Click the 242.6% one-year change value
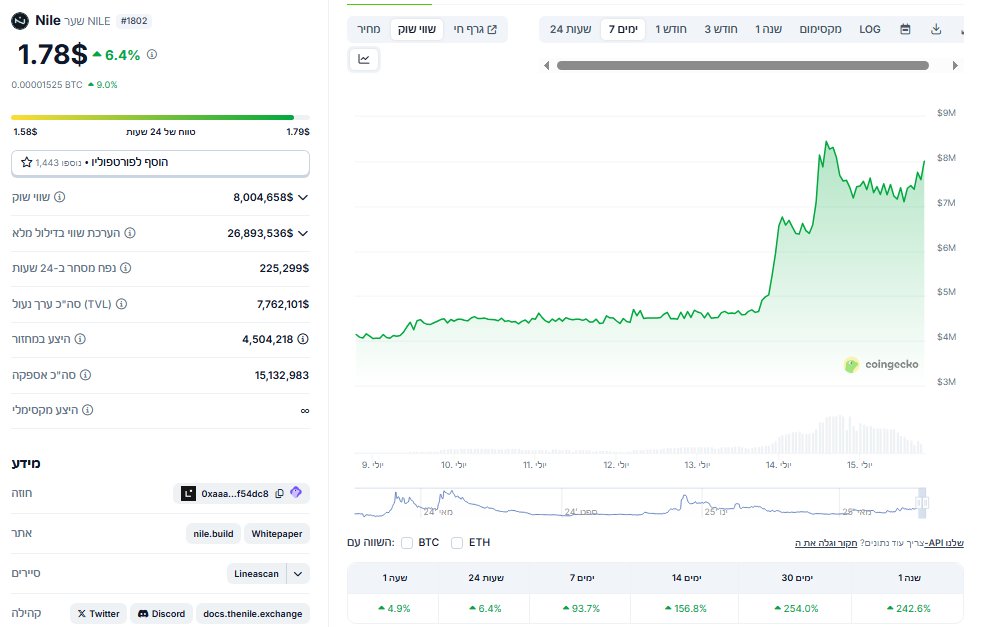This screenshot has height=627, width=997. click(909, 609)
